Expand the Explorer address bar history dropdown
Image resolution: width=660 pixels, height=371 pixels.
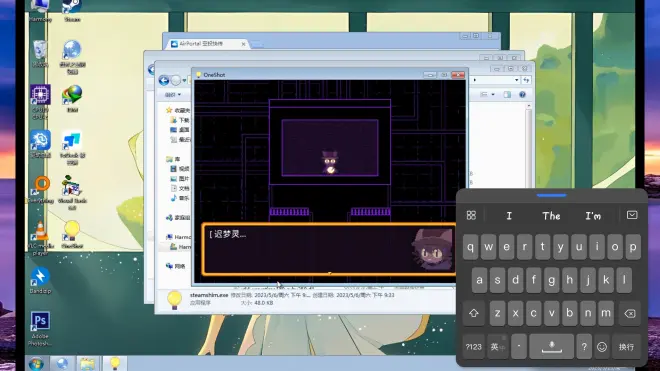coord(516,80)
